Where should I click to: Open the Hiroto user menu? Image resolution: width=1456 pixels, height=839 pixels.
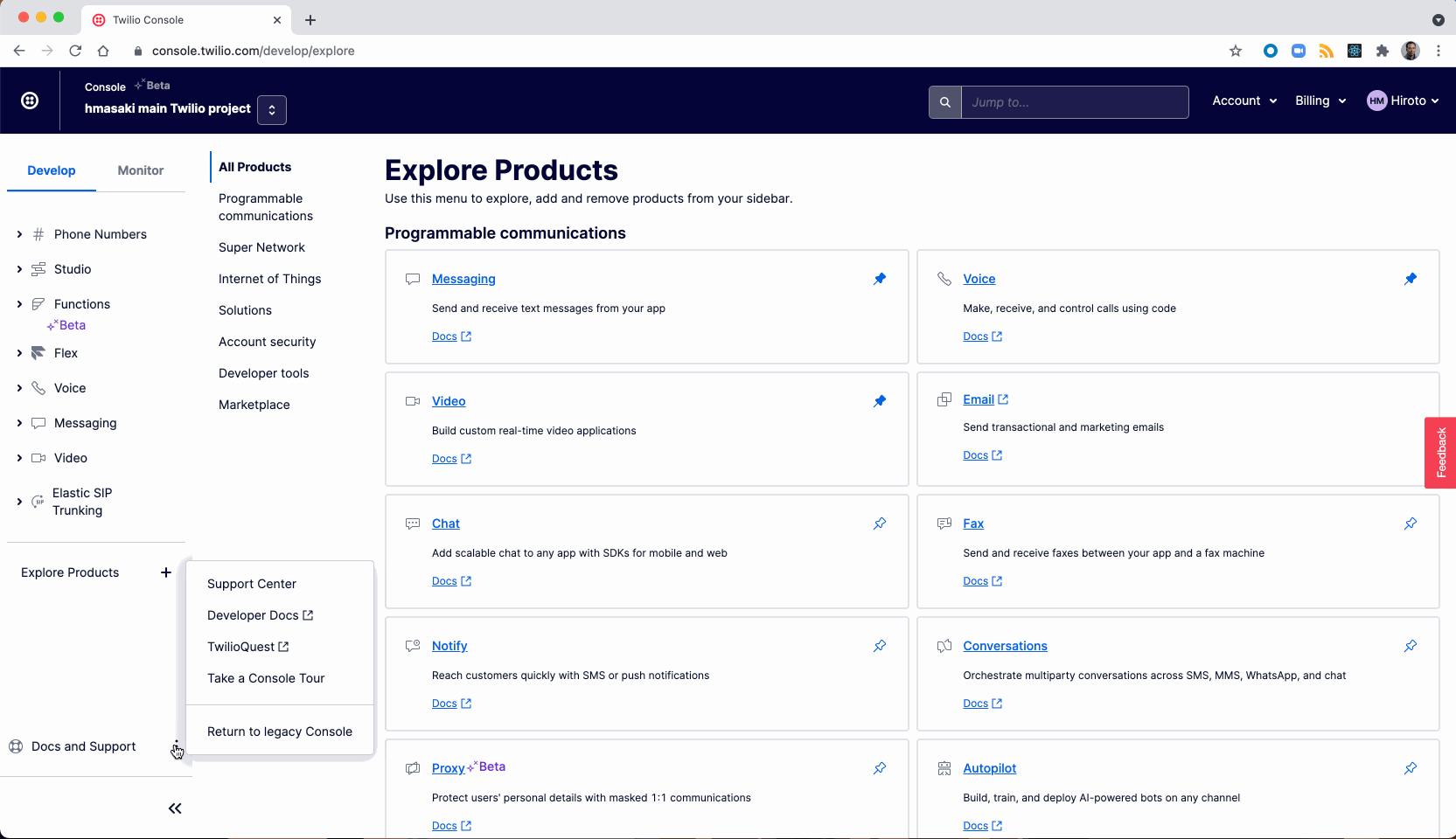tap(1403, 101)
